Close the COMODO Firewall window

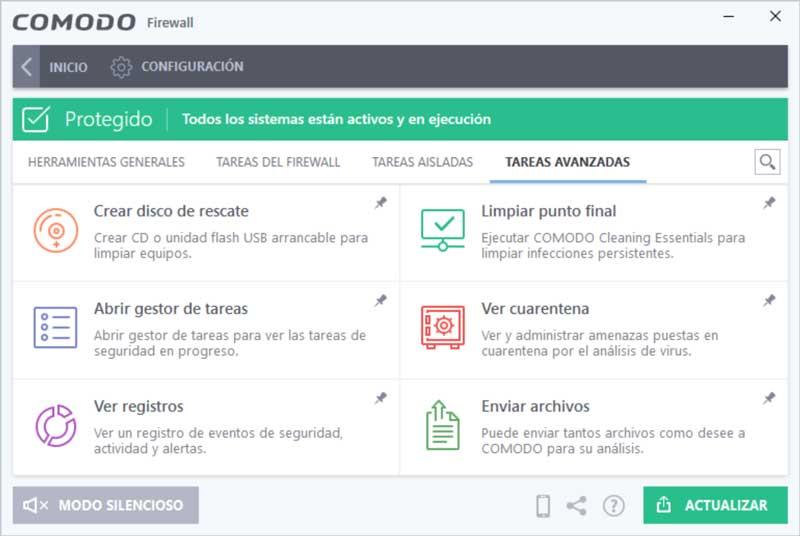point(775,16)
